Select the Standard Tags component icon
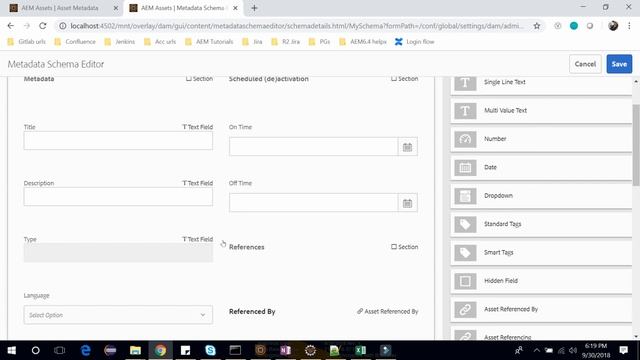This screenshot has width=640, height=360. tap(465, 224)
